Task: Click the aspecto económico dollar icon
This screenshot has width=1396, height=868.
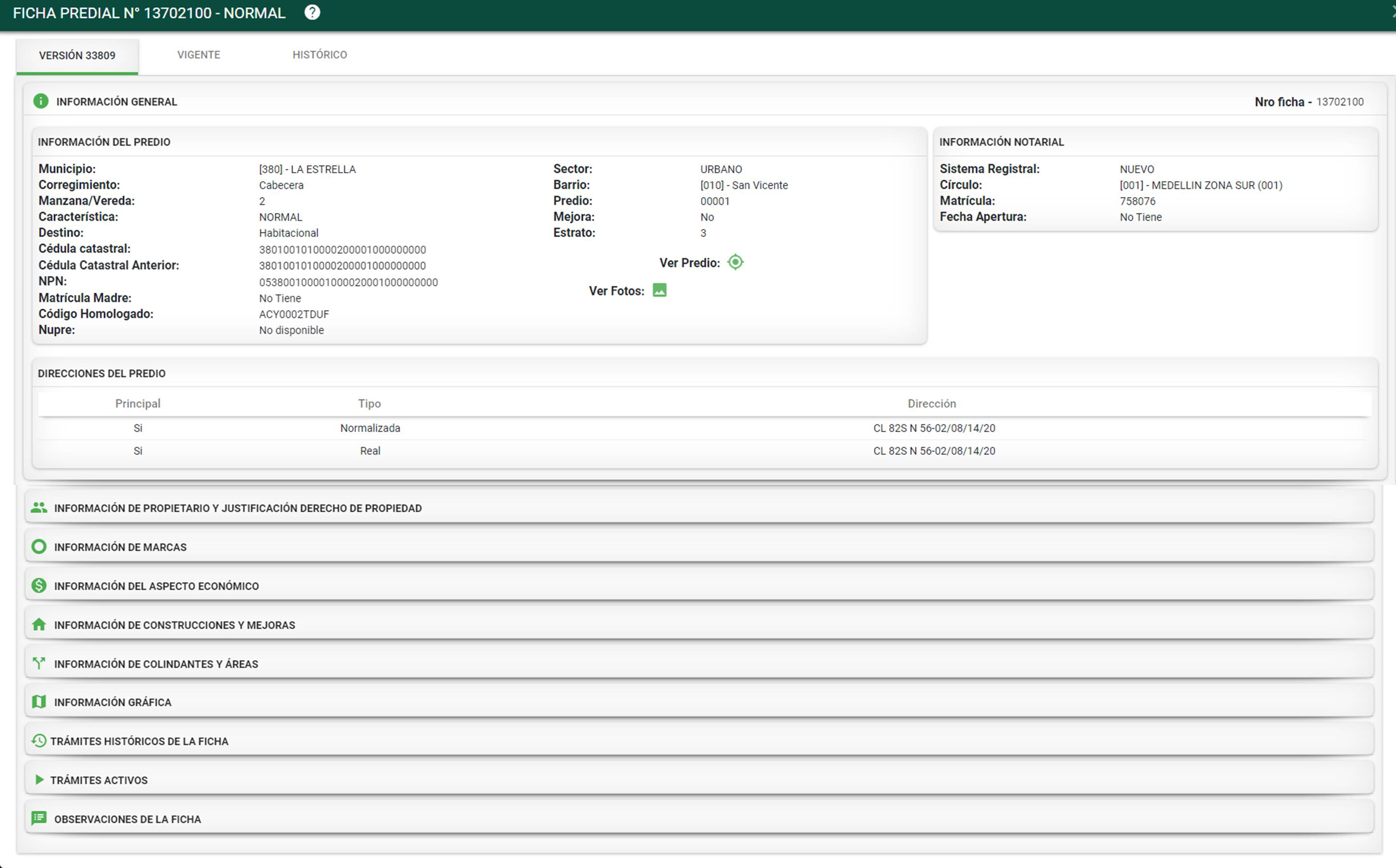Action: pyautogui.click(x=39, y=585)
